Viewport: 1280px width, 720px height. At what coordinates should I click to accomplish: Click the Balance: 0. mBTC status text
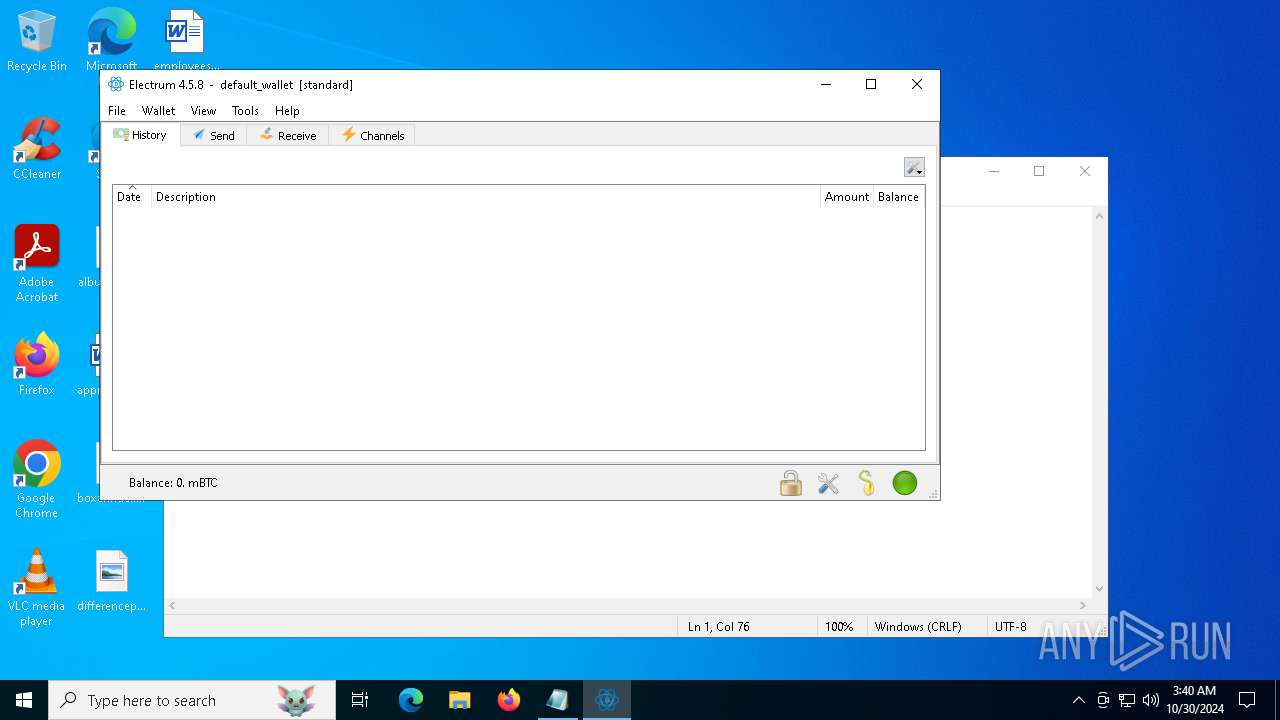pyautogui.click(x=173, y=483)
